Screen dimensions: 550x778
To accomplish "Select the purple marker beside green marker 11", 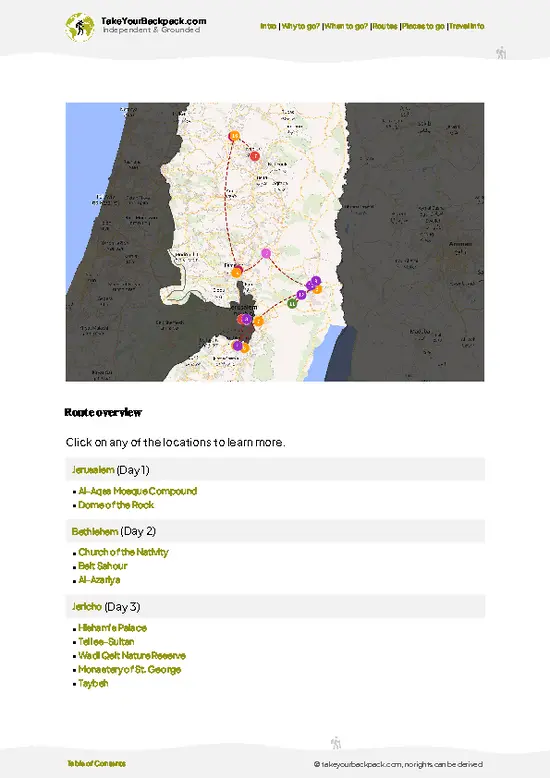I will click(301, 295).
